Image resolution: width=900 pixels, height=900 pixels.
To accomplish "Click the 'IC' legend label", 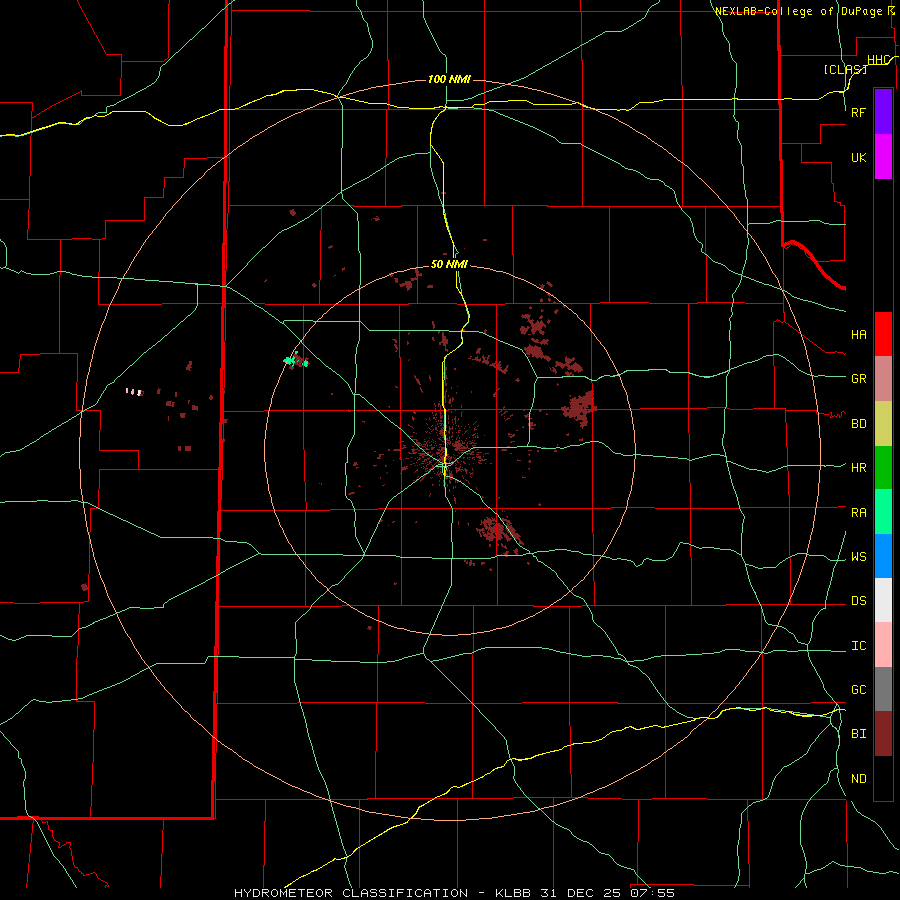I will point(859,646).
